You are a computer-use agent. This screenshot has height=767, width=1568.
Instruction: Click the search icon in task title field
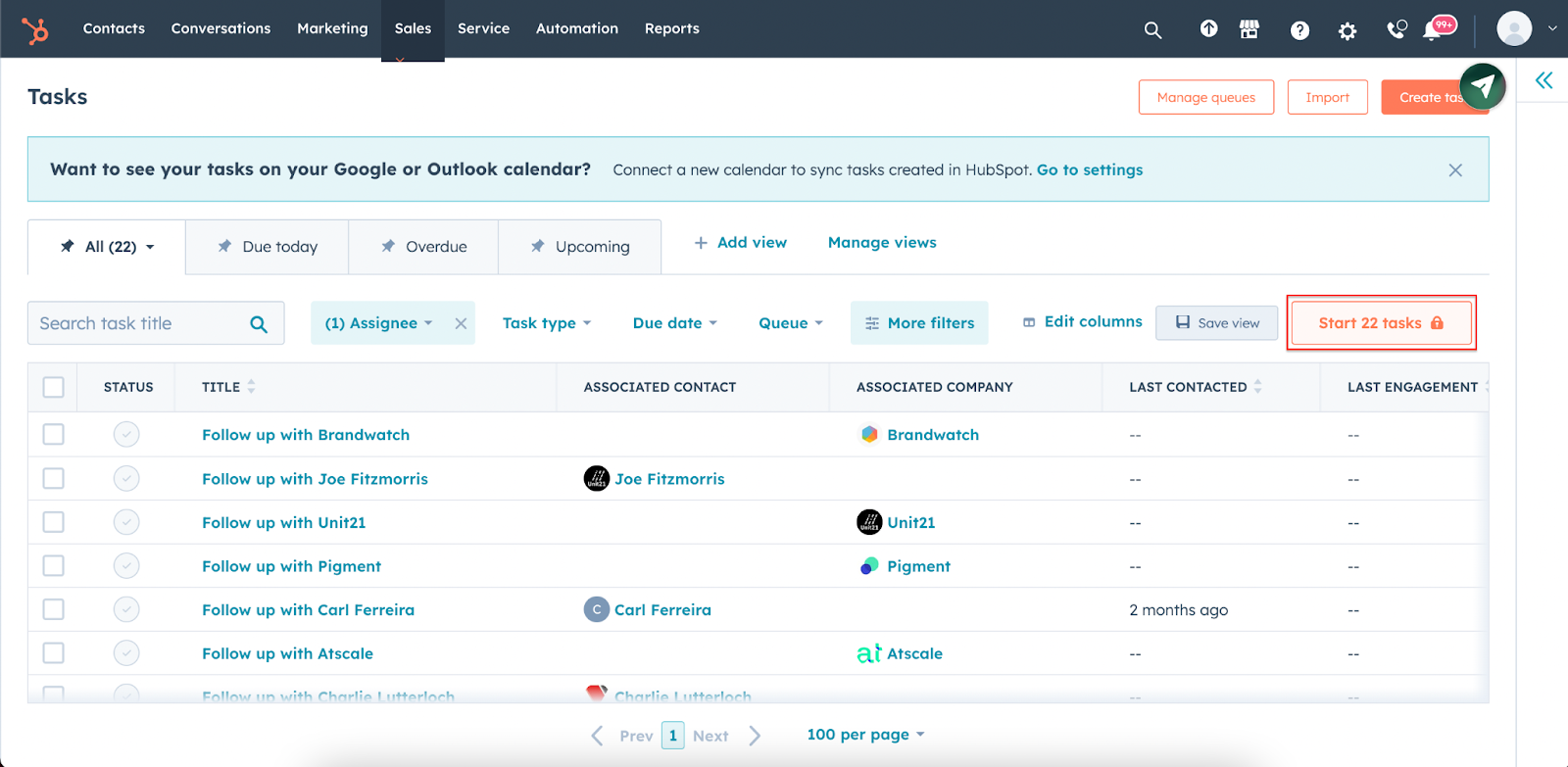pyautogui.click(x=259, y=324)
